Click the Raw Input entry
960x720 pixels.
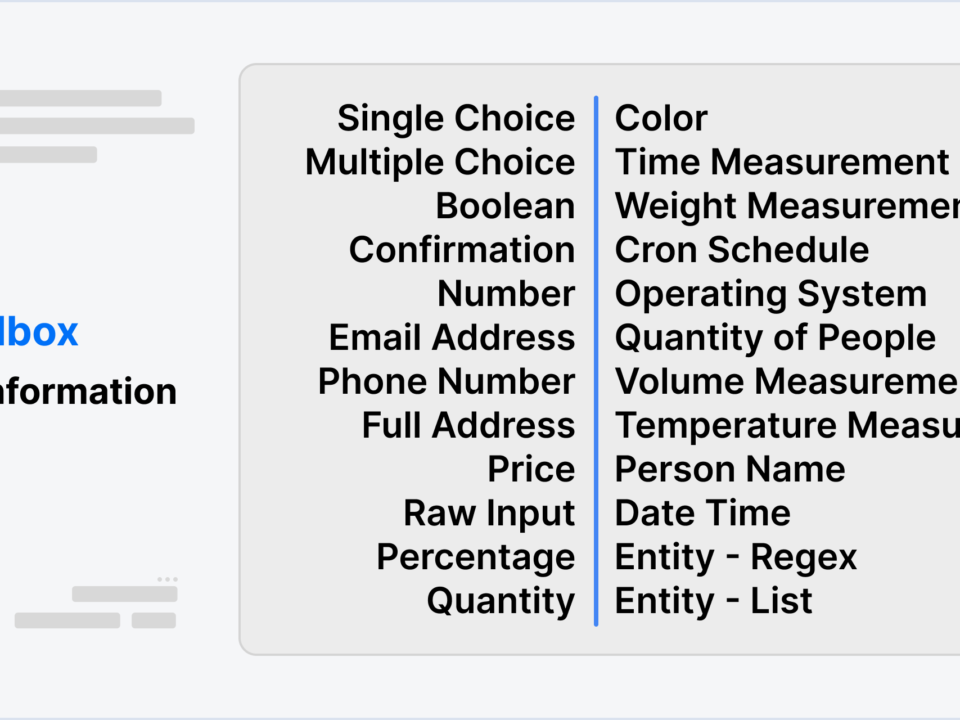pos(489,514)
